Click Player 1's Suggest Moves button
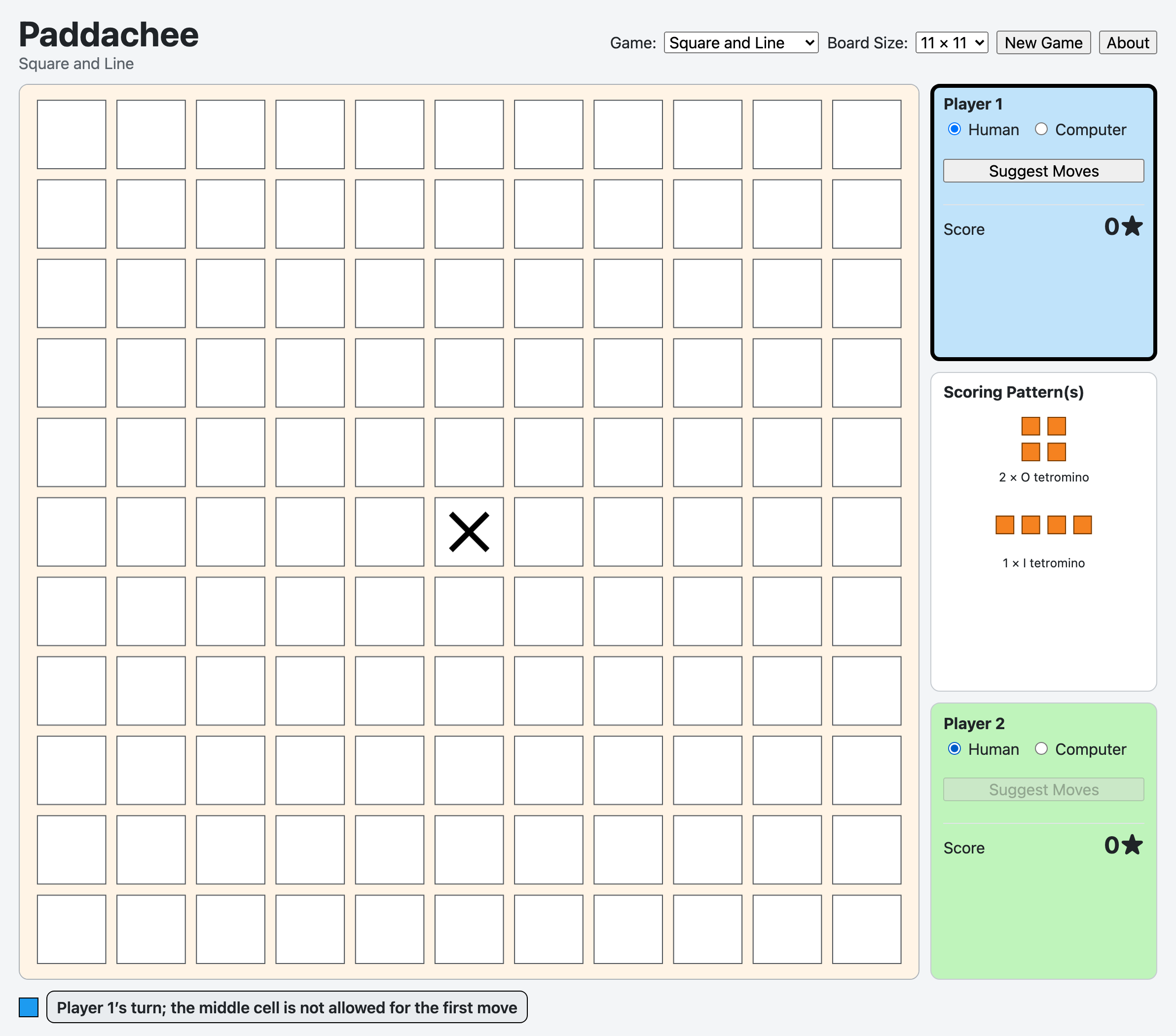 [1044, 171]
